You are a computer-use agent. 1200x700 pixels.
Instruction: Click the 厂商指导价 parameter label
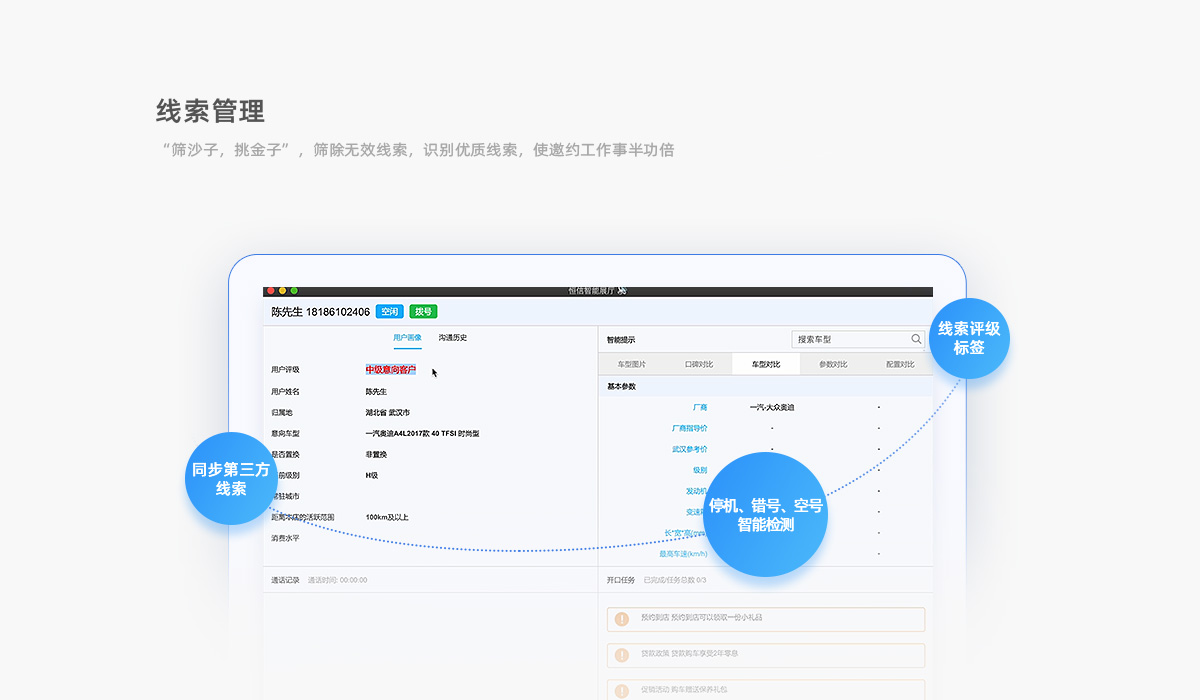click(690, 428)
